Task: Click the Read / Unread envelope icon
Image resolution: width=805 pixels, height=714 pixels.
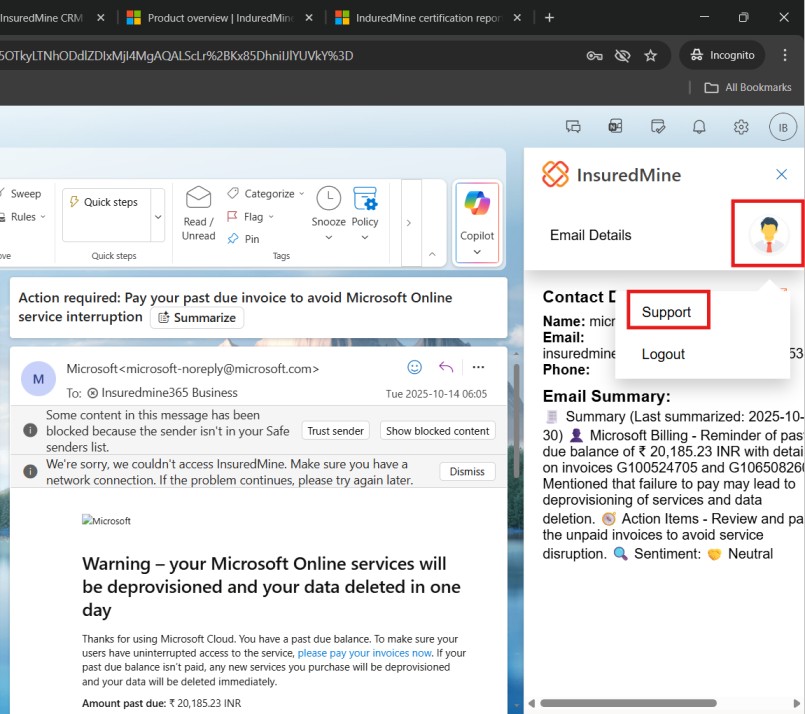Action: click(x=198, y=200)
